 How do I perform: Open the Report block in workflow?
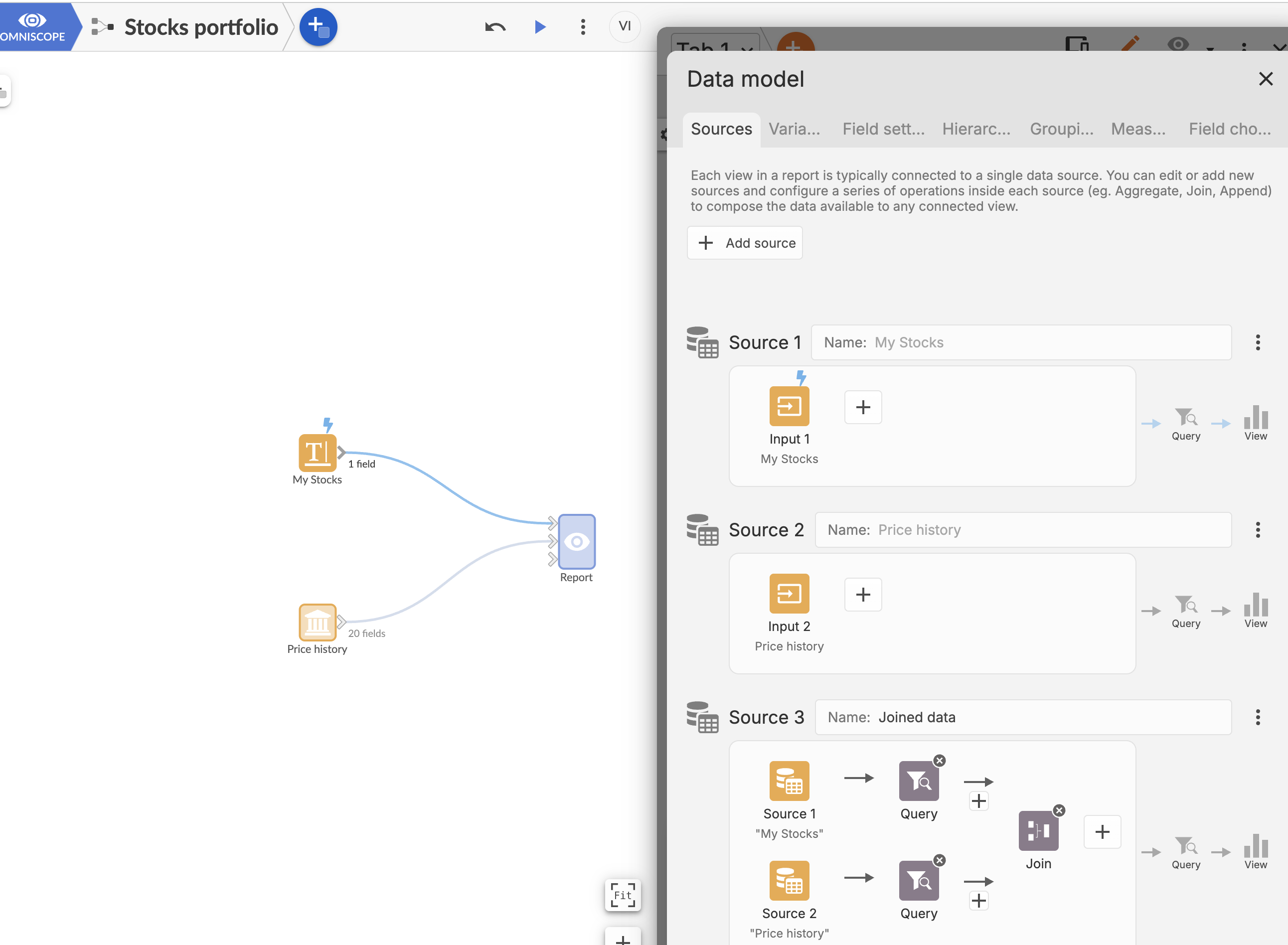[x=577, y=541]
